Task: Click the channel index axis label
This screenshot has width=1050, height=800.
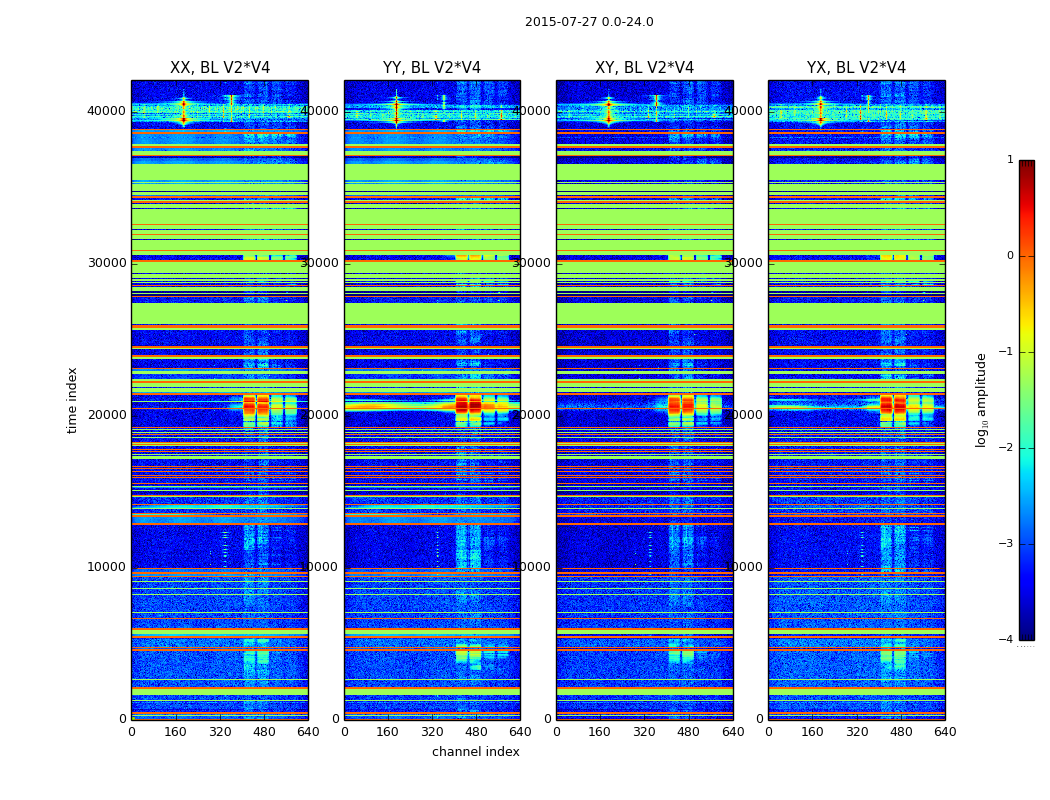Action: [x=475, y=752]
